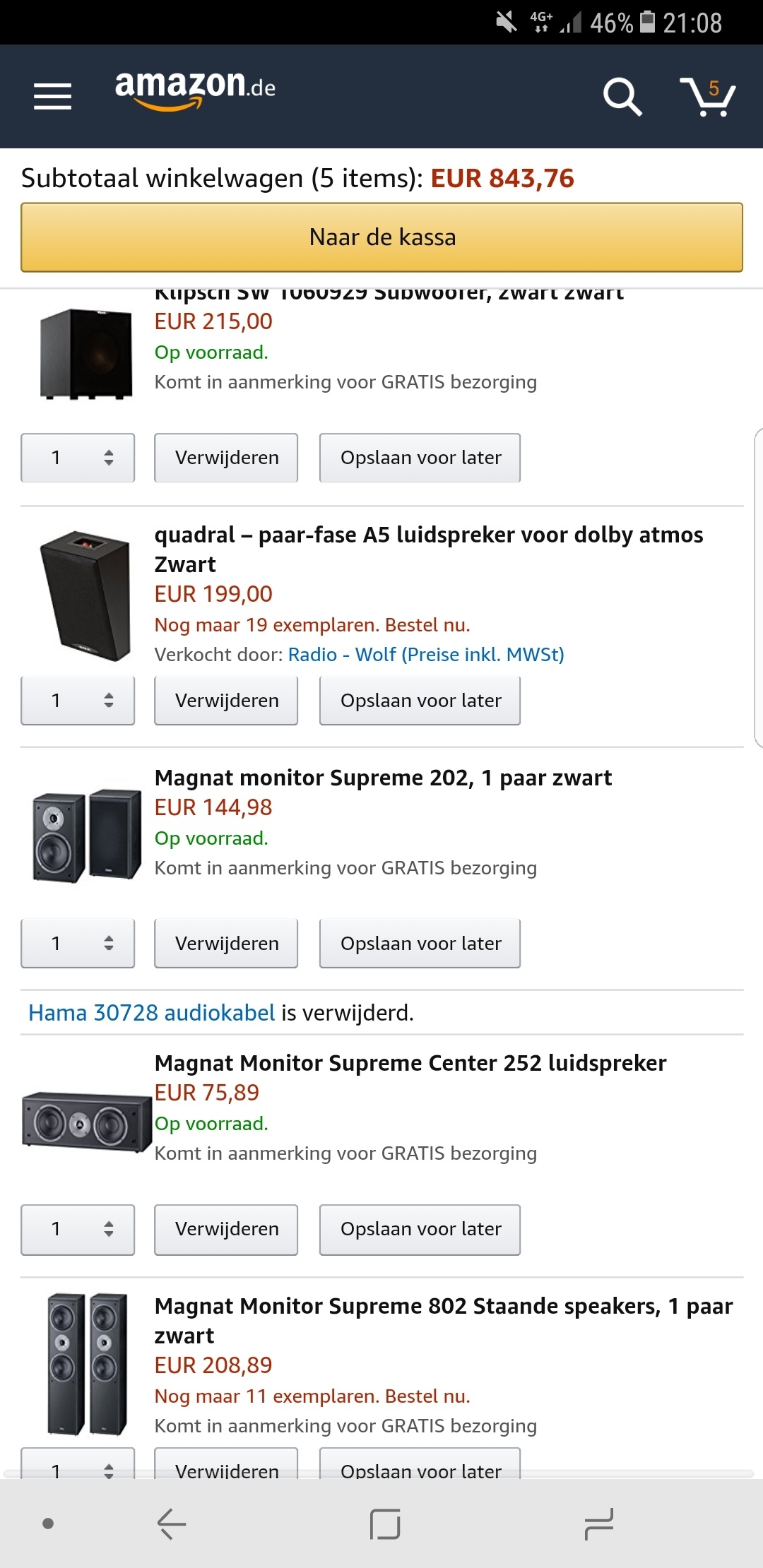Save Magnat Center 252 speaker for later
The image size is (763, 1568).
[x=420, y=1229]
